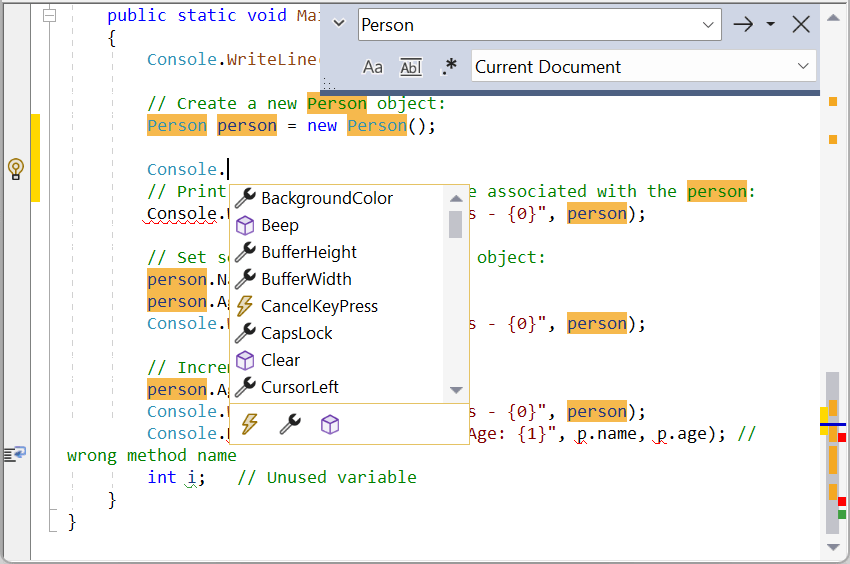The height and width of the screenshot is (564, 850).
Task: Toggle Use regular expressions option
Action: [449, 67]
